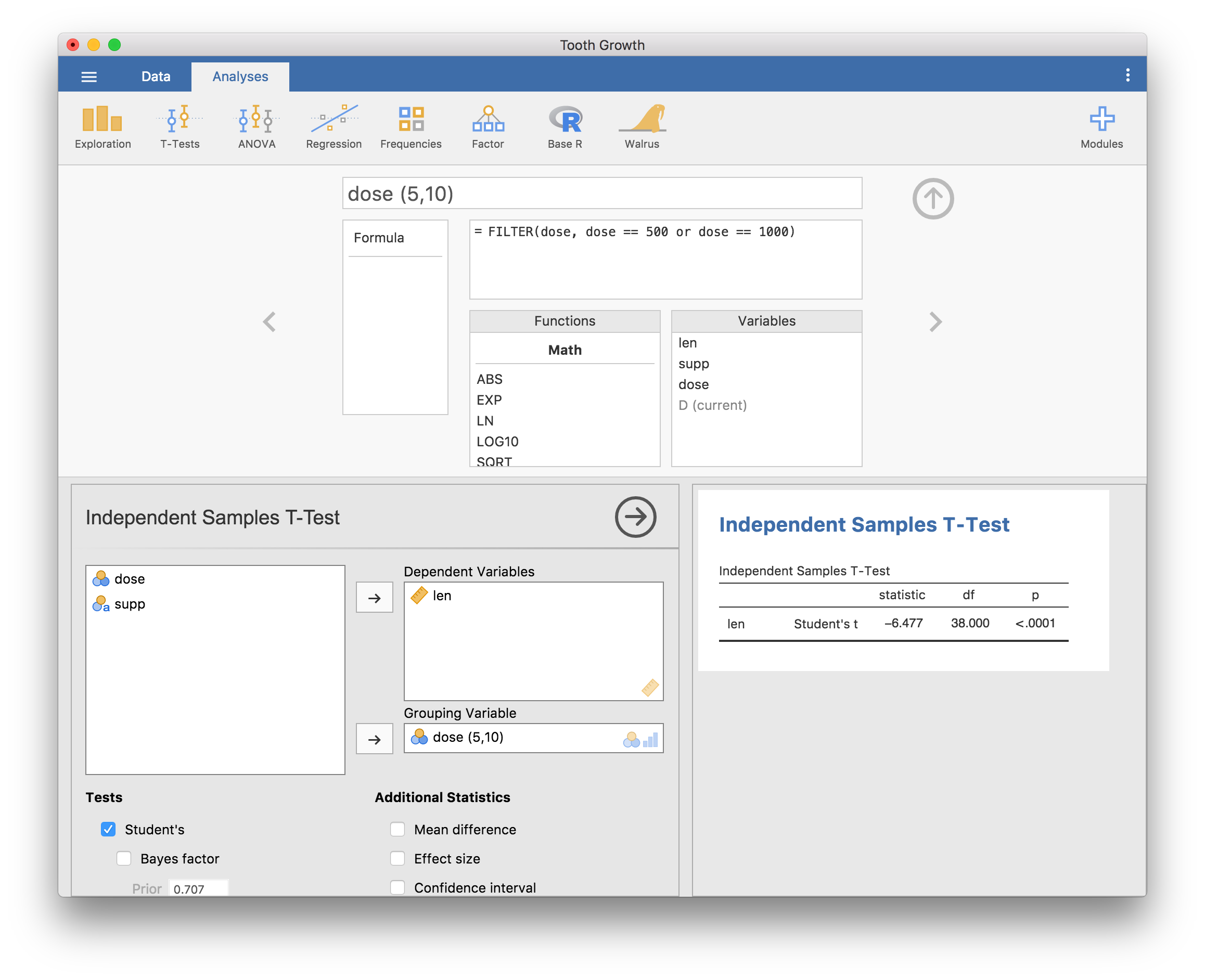Image resolution: width=1205 pixels, height=980 pixels.
Task: Enable the Effect size checkbox
Action: (398, 859)
